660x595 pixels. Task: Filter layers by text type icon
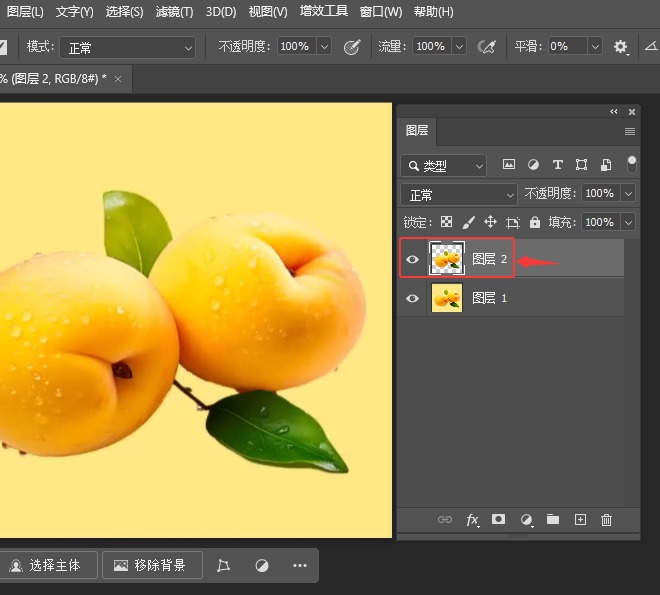point(557,165)
